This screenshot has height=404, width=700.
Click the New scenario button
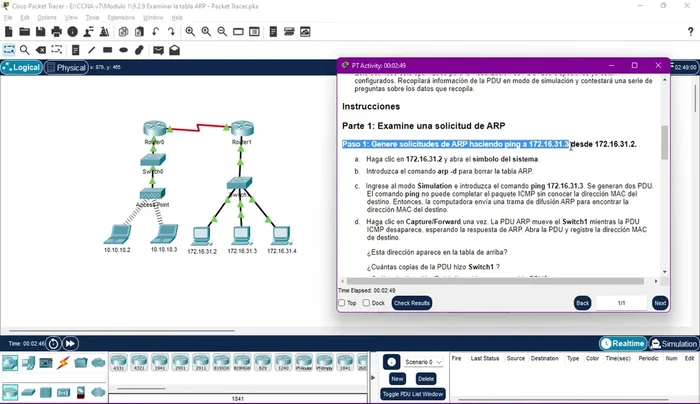click(397, 379)
